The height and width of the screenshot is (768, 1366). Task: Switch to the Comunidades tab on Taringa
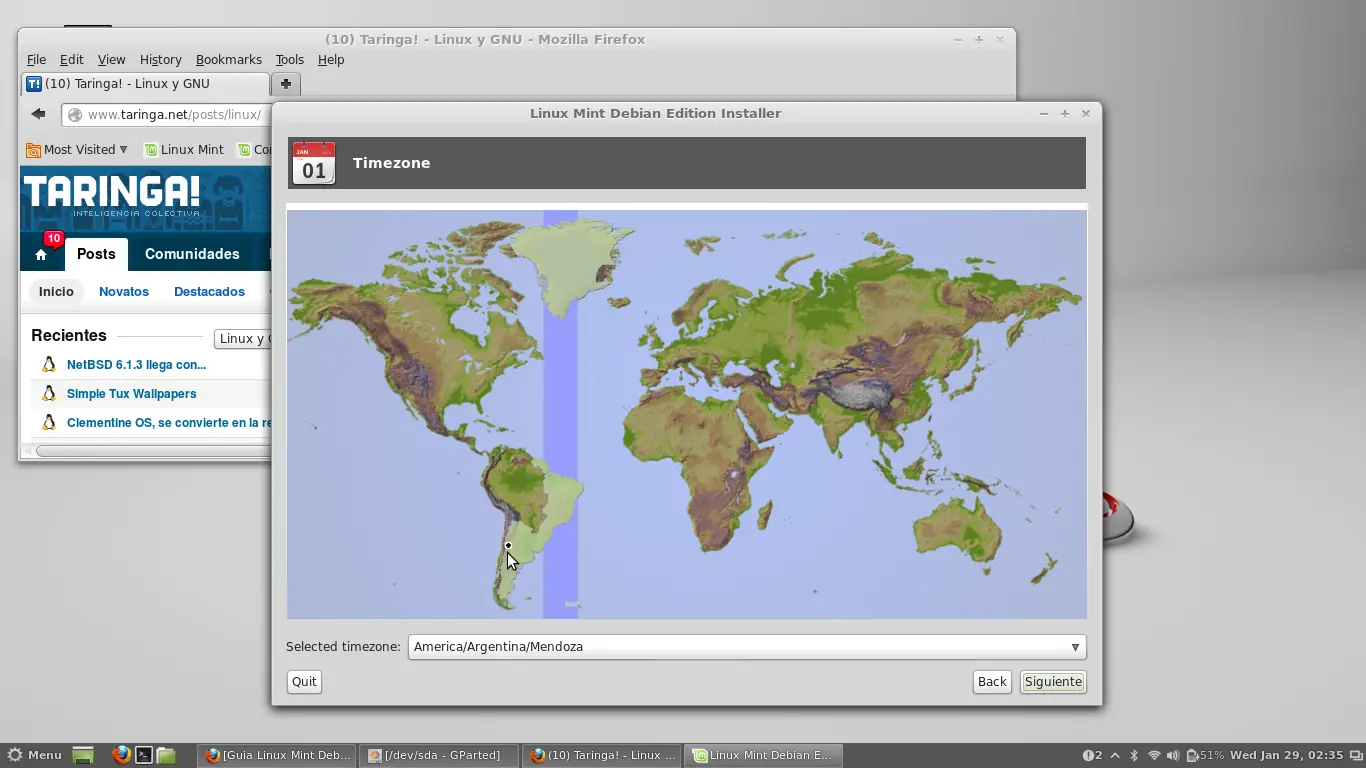pyautogui.click(x=192, y=254)
